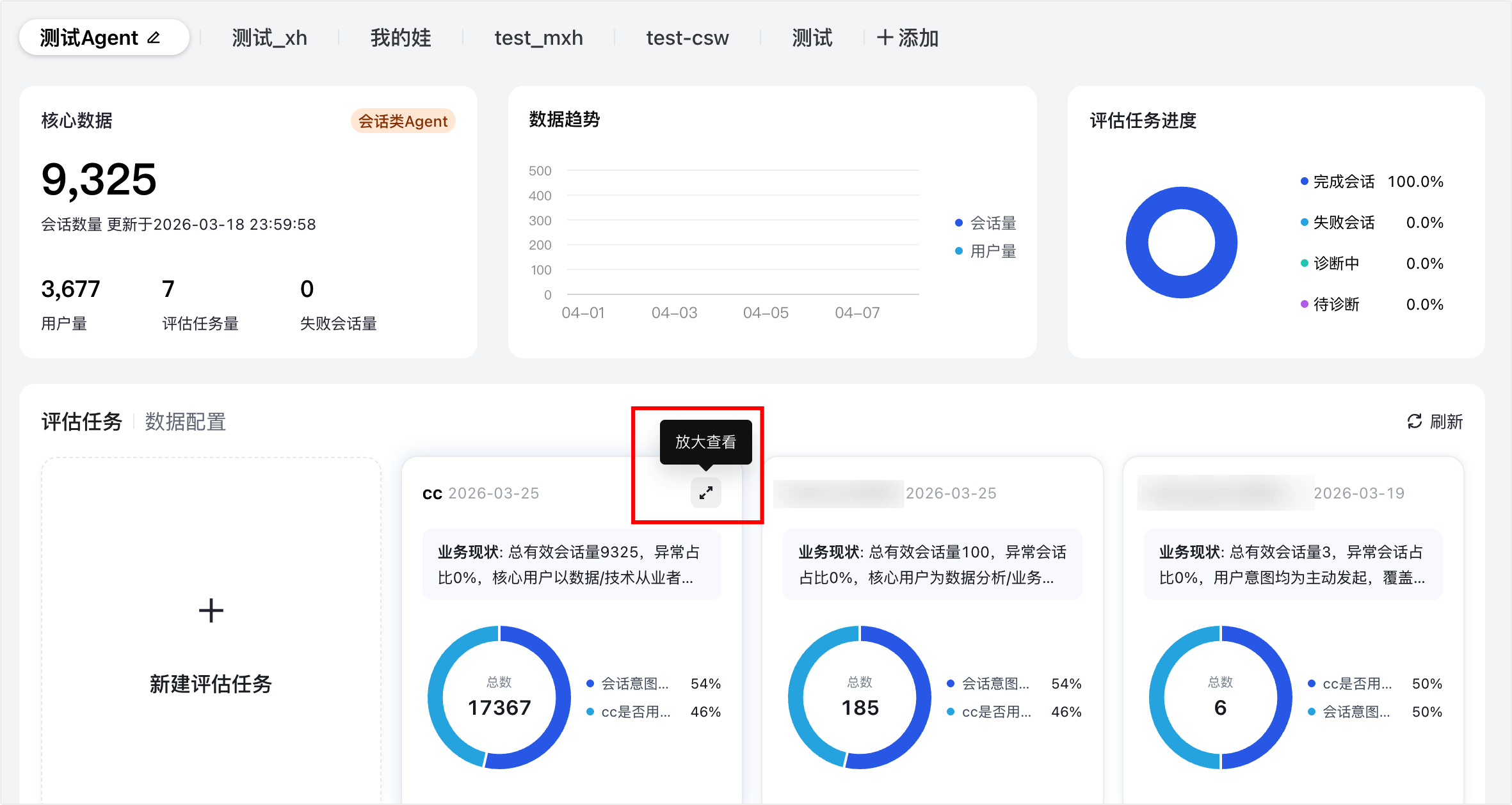Click the refresh icon next to 刷新
This screenshot has width=1512, height=805.
pyautogui.click(x=1414, y=421)
